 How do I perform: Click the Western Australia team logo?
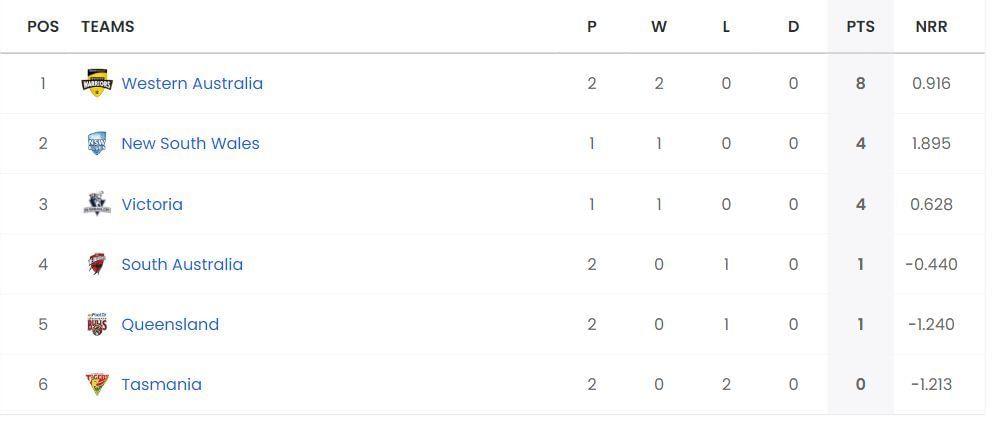click(97, 83)
